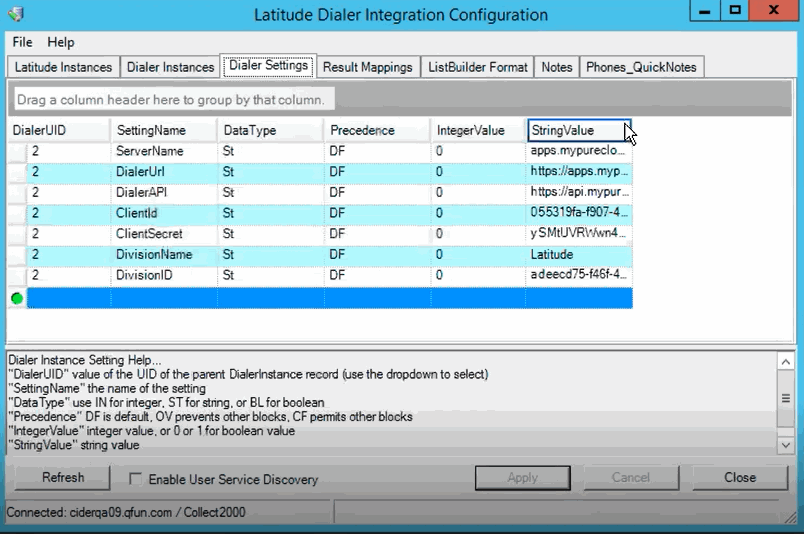Select the ClientId setting cell
Image resolution: width=804 pixels, height=534 pixels.
[x=164, y=213]
